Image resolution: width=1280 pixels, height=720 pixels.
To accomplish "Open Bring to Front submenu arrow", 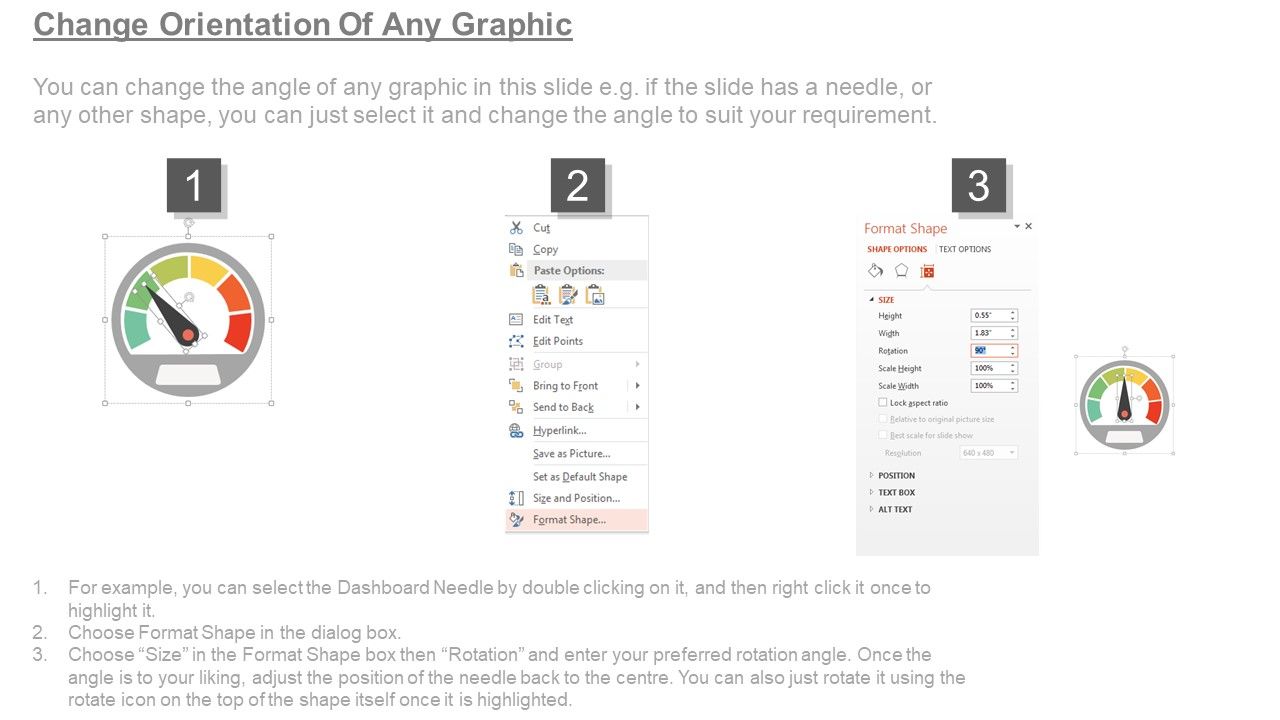I will (x=637, y=386).
